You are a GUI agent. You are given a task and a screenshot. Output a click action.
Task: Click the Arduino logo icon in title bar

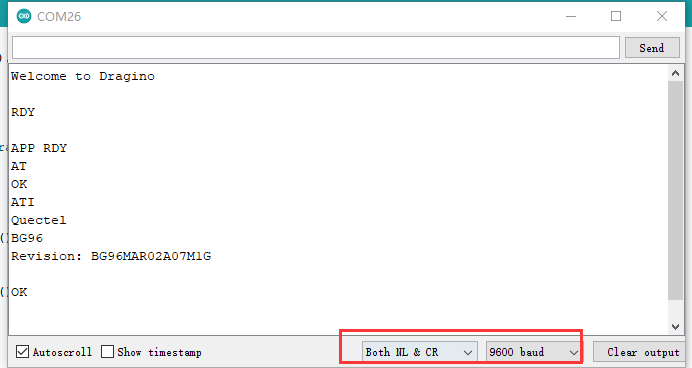[x=24, y=16]
